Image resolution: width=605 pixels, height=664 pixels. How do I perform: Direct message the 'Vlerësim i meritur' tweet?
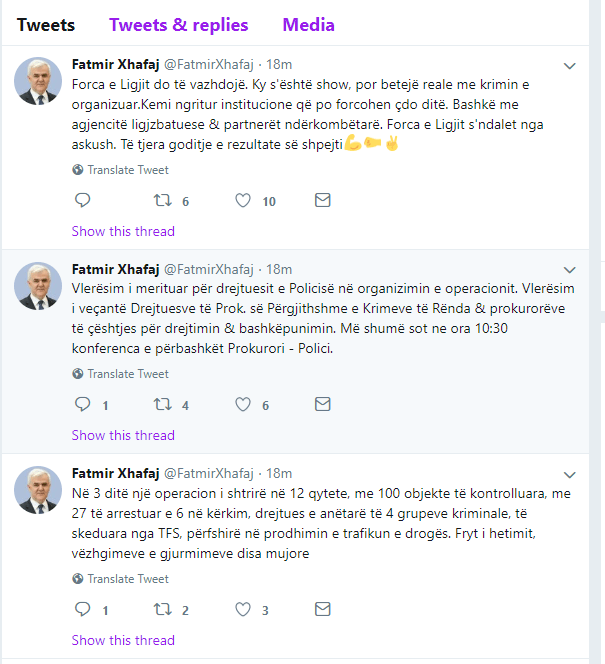pos(322,405)
